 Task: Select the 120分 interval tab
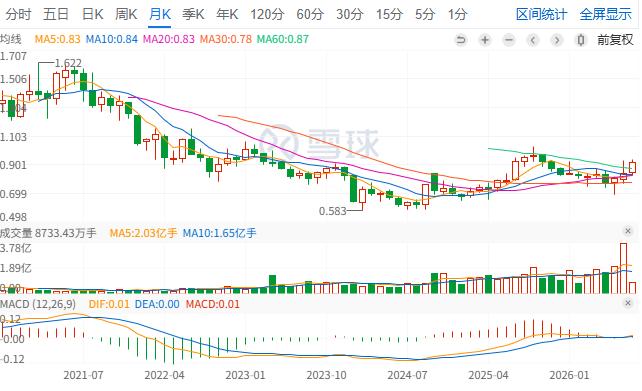tap(267, 15)
